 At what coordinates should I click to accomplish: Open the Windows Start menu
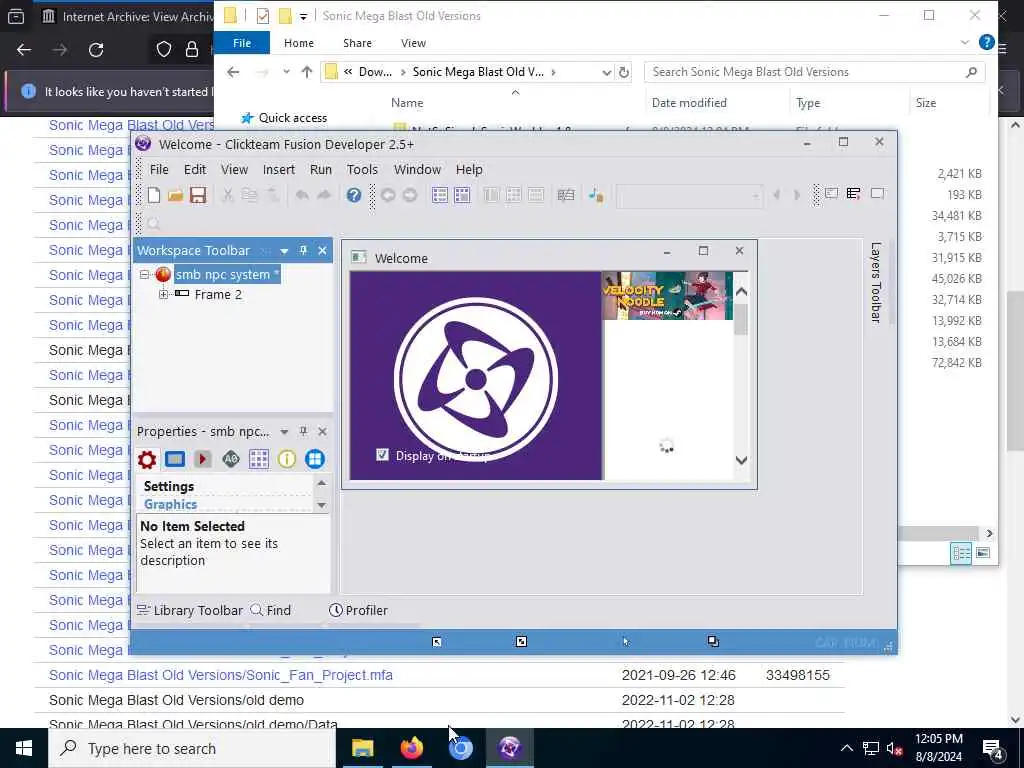(24, 748)
